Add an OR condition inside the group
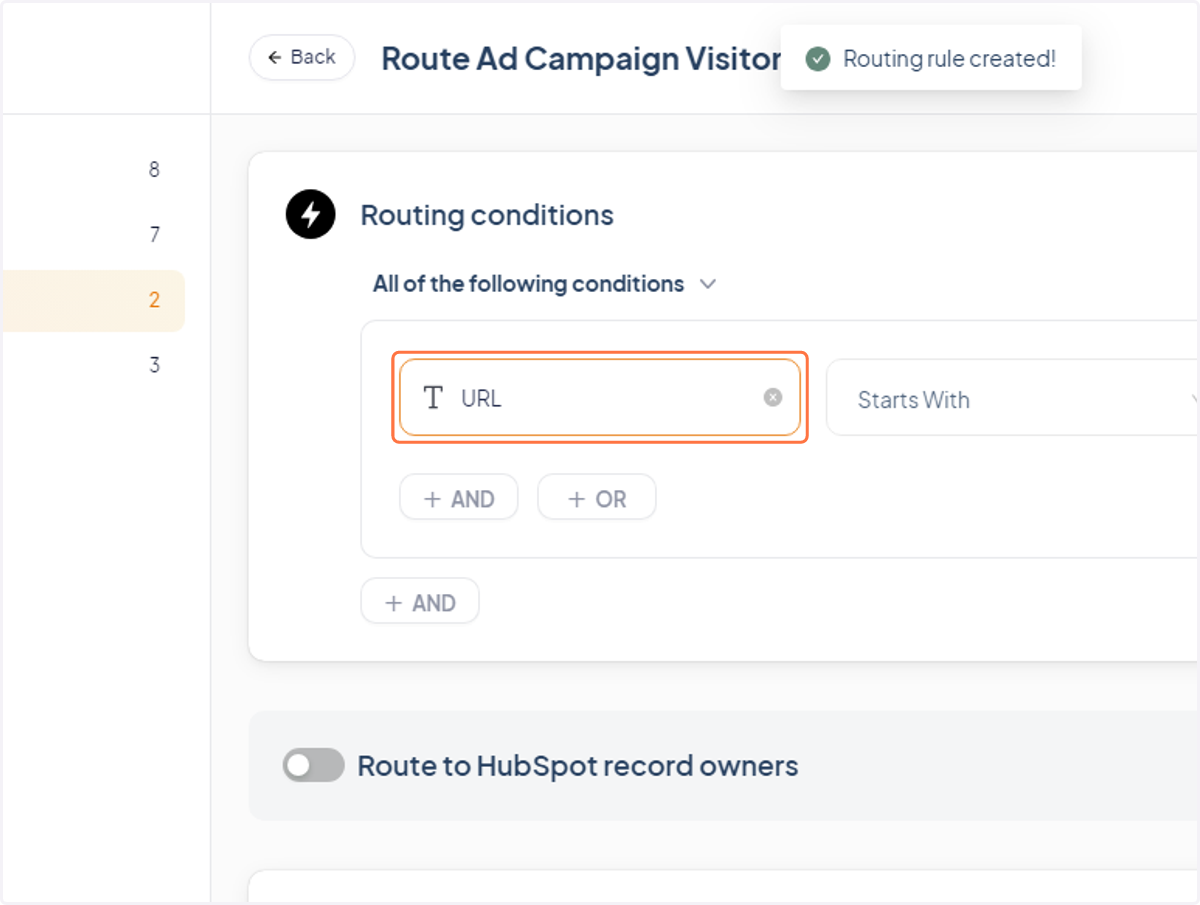This screenshot has width=1200, height=905. tap(597, 497)
